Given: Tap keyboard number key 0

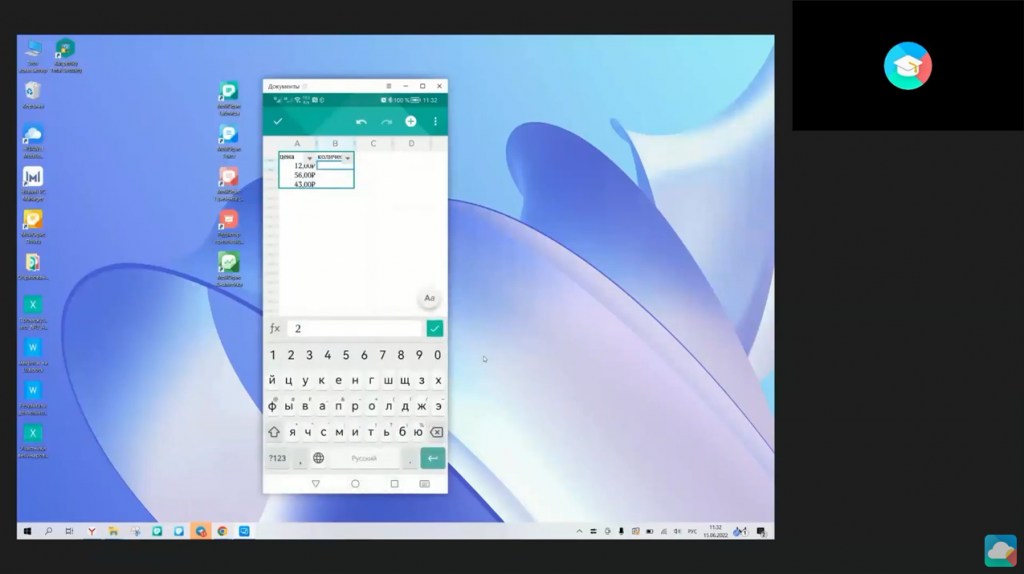Looking at the screenshot, I should click(438, 355).
